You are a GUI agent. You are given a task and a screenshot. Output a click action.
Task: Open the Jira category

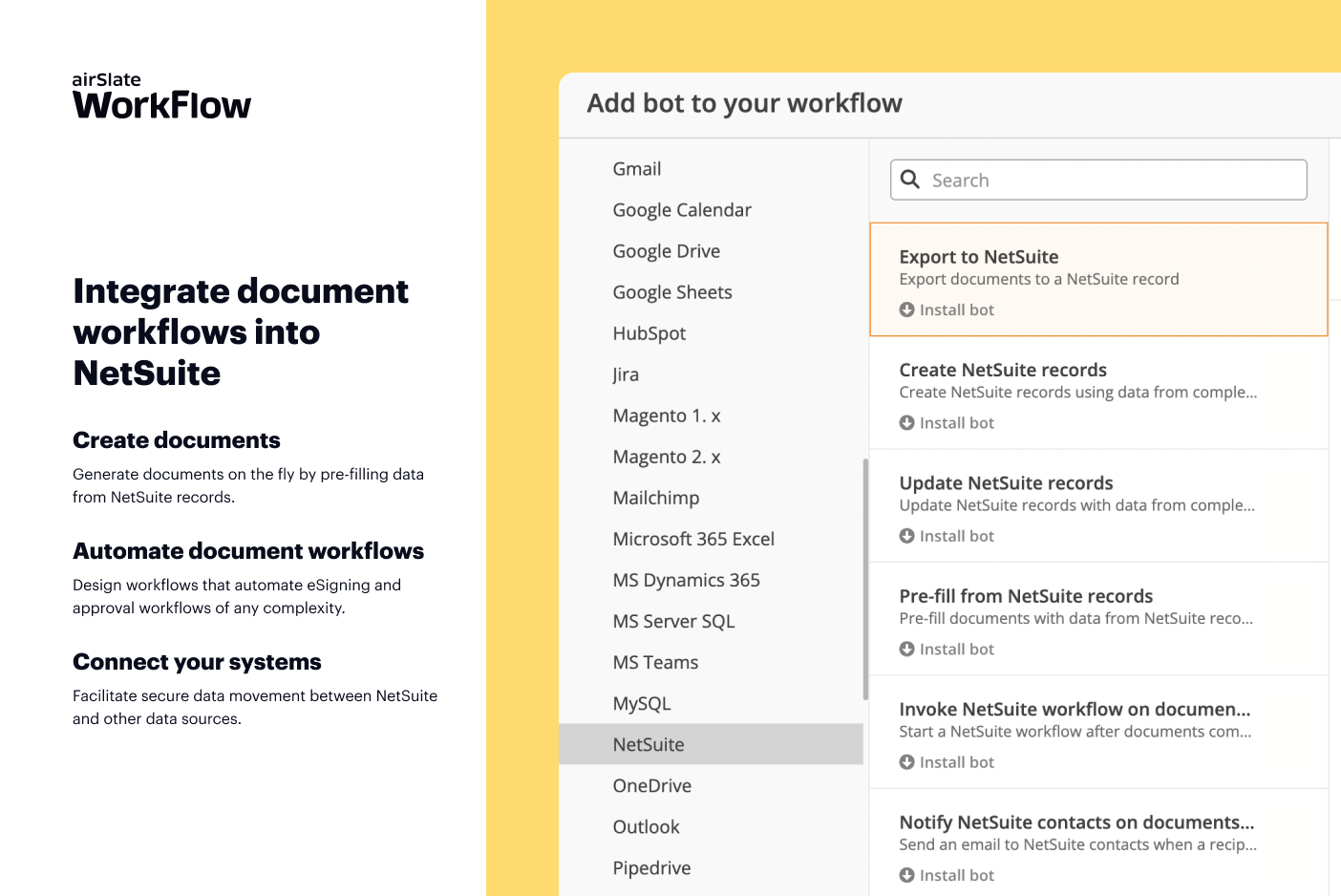626,374
